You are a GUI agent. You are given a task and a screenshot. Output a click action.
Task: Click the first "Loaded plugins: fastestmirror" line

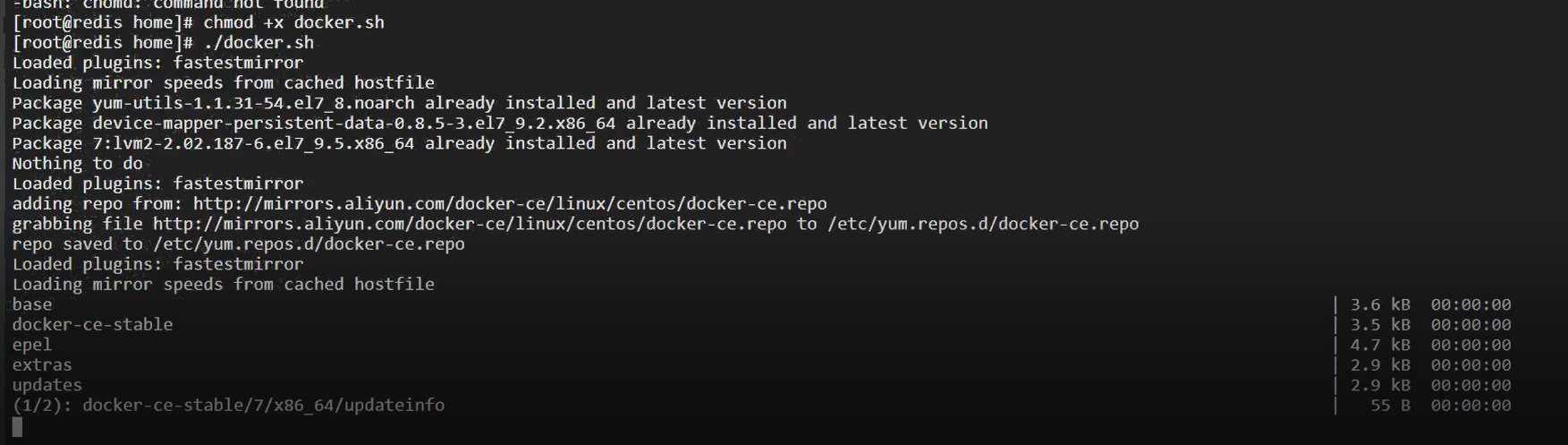pyautogui.click(x=157, y=63)
